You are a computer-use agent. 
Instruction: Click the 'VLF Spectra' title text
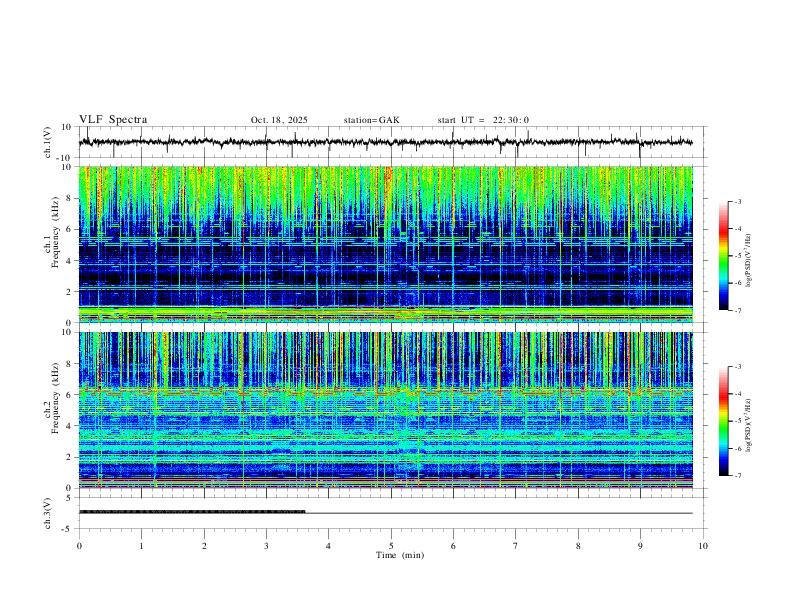click(113, 120)
